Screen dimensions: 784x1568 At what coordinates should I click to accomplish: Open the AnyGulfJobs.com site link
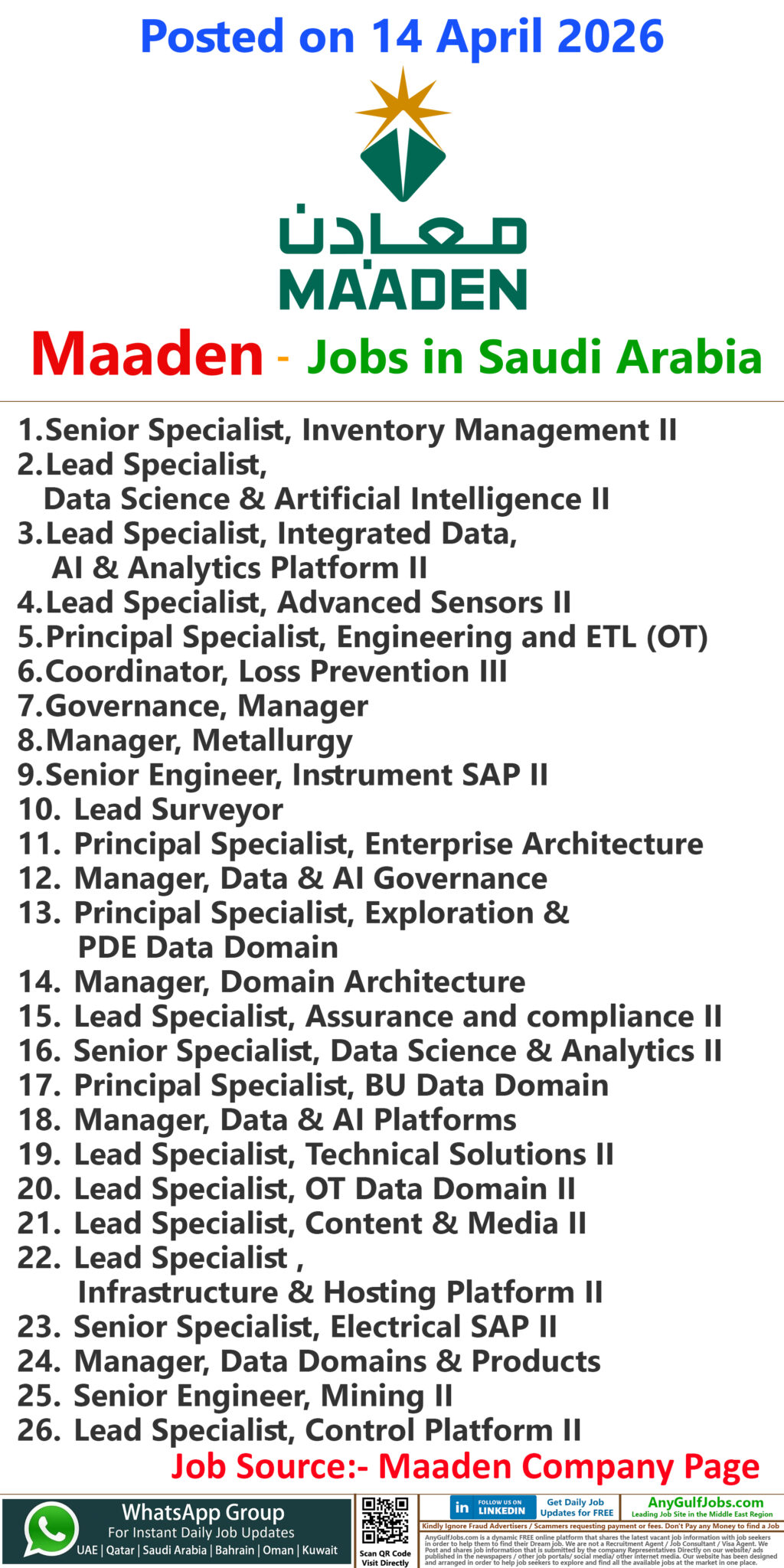[x=705, y=1503]
